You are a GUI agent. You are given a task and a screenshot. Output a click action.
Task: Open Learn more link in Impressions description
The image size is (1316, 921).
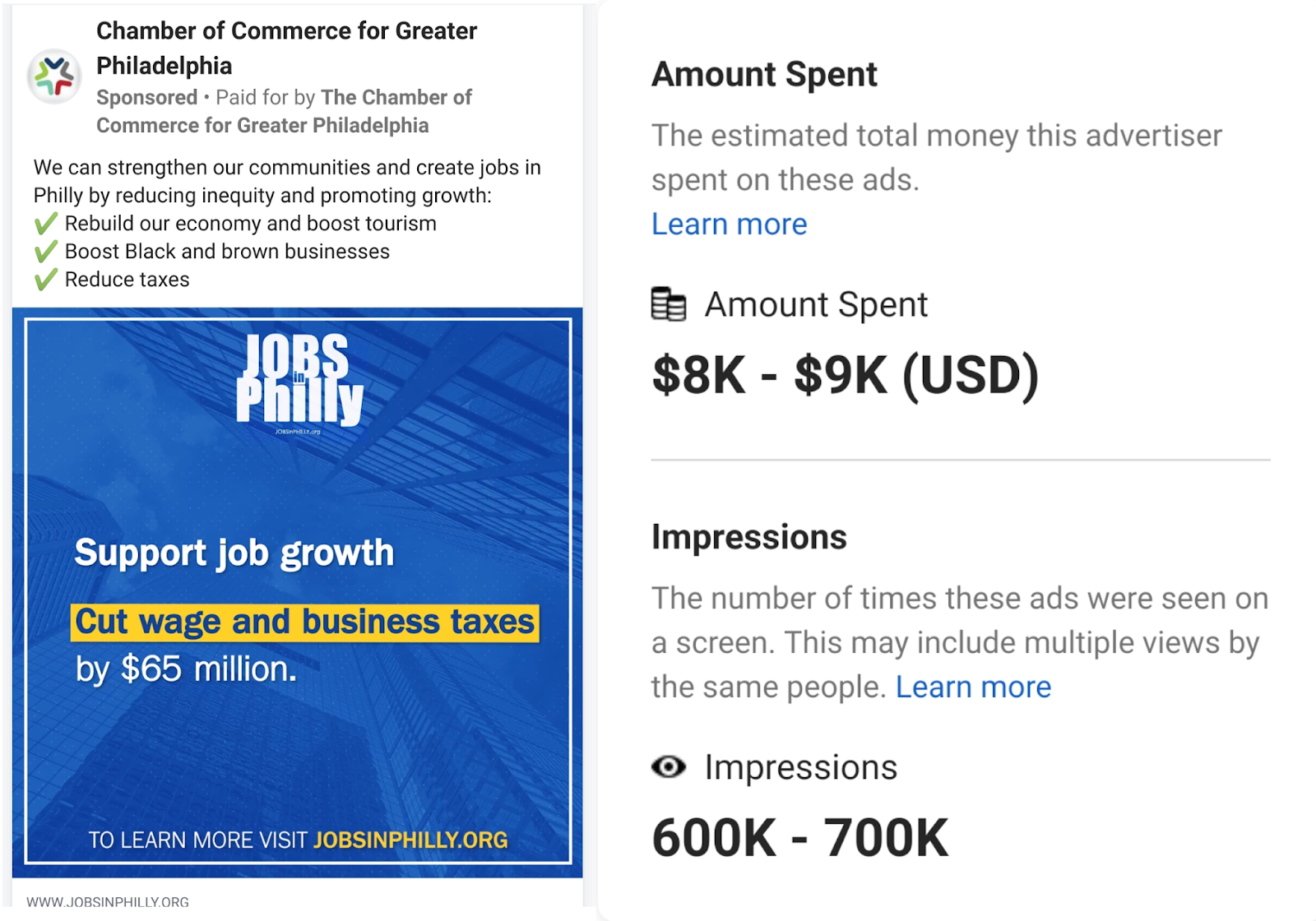tap(973, 687)
